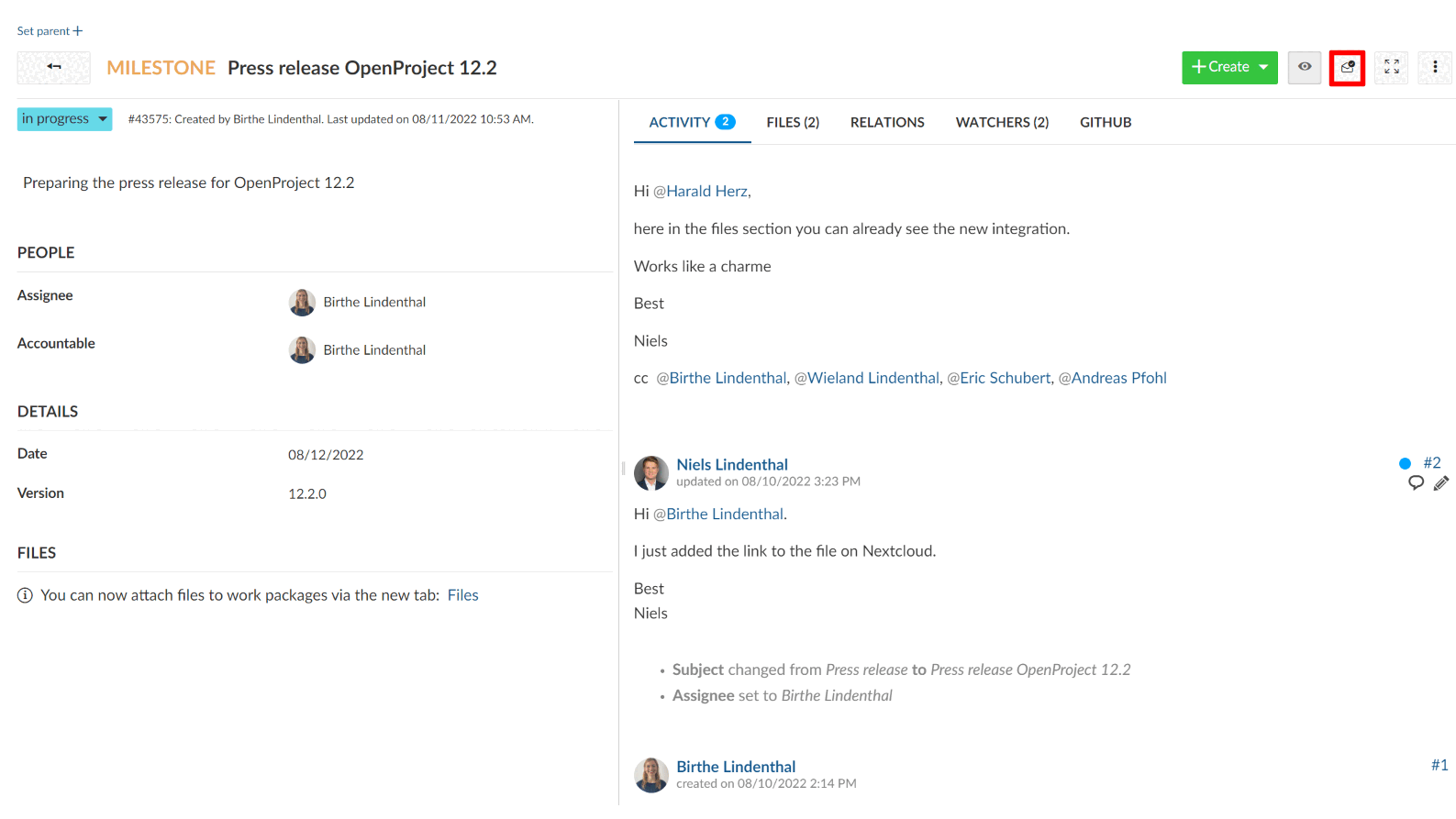Screen dimensions: 1456x819
Task: Click the FILES section heading
Action: click(x=37, y=553)
